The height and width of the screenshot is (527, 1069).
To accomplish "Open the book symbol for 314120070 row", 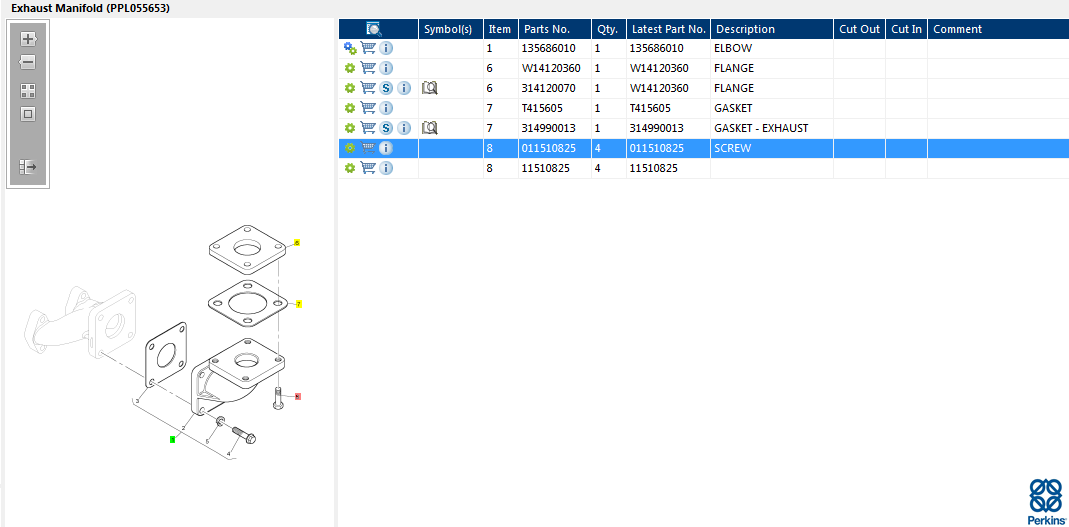I will click(x=430, y=88).
